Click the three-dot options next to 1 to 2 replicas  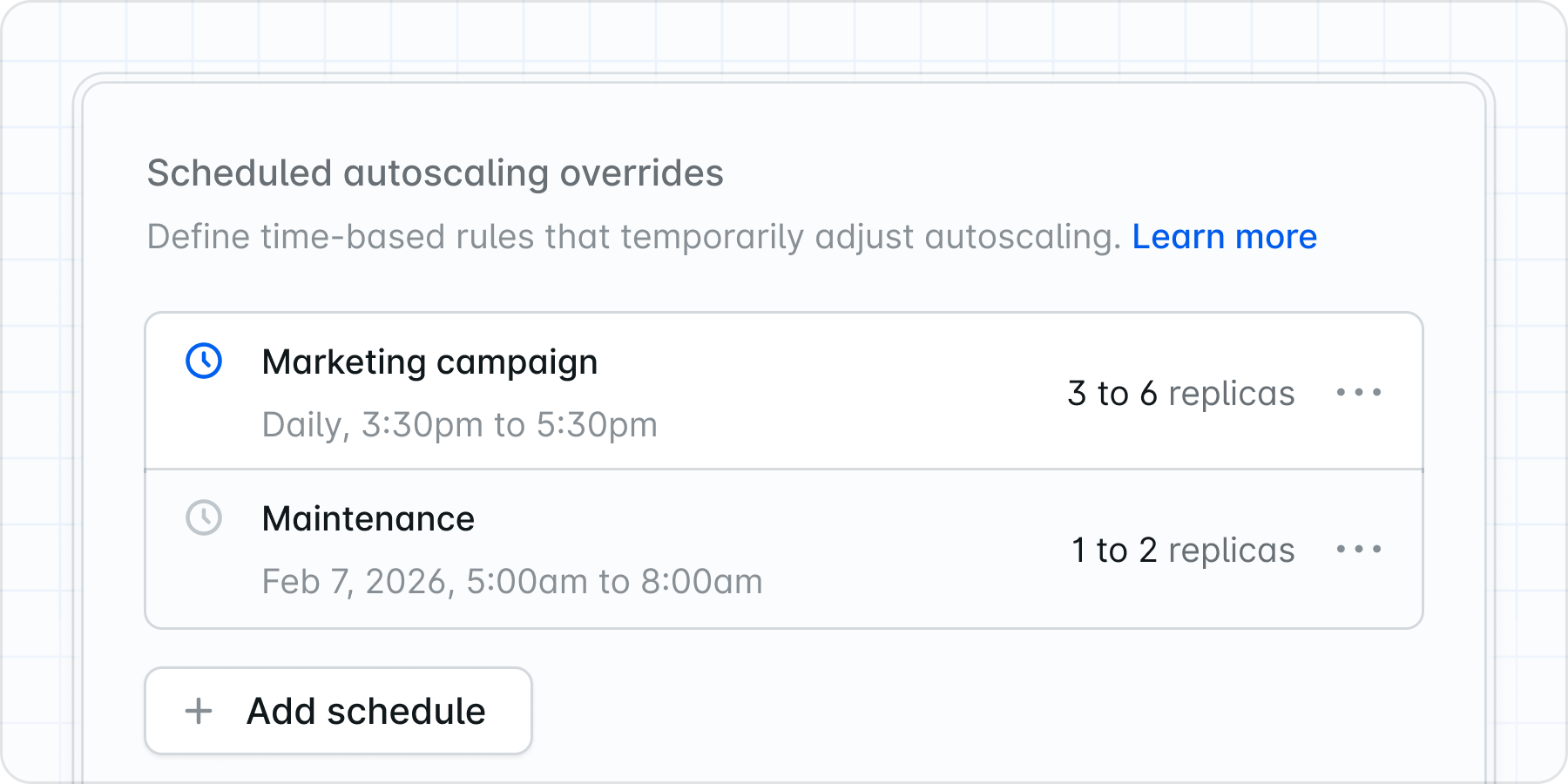click(1359, 549)
